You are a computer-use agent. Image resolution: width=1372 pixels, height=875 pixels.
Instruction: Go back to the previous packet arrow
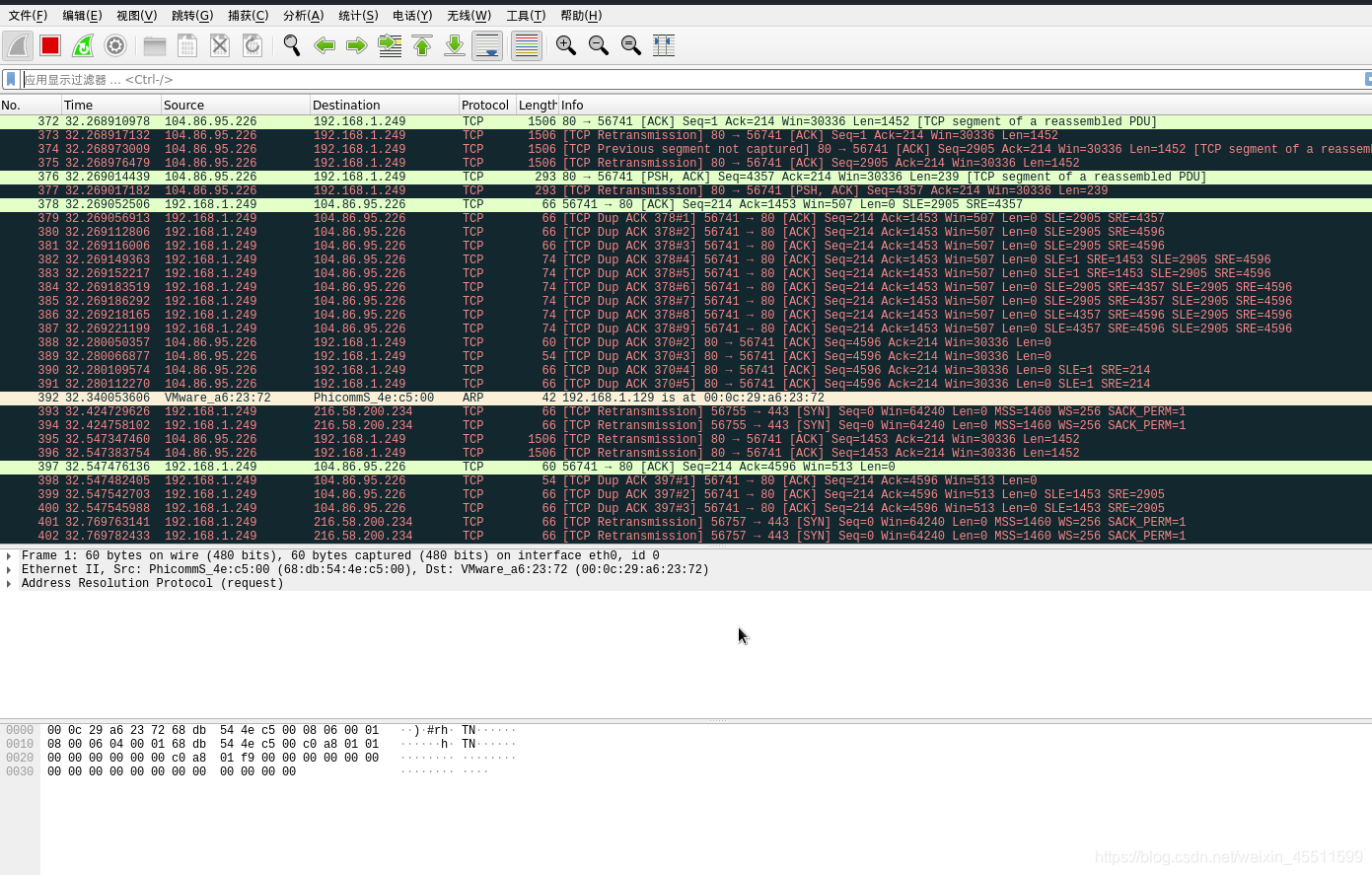pyautogui.click(x=325, y=45)
